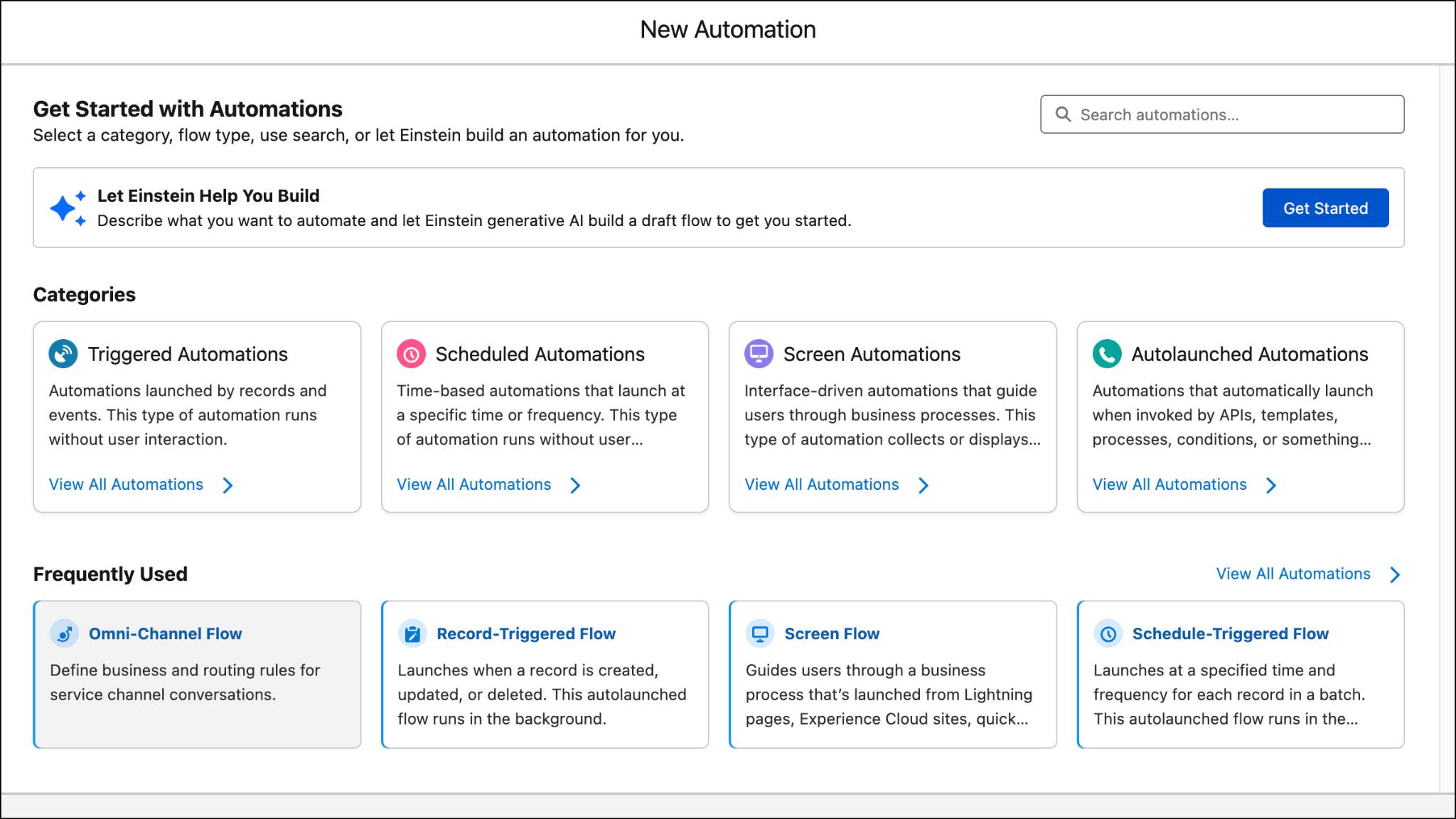This screenshot has height=819, width=1456.
Task: Open View All Automations under Autolaunched Automations
Action: tap(1169, 485)
